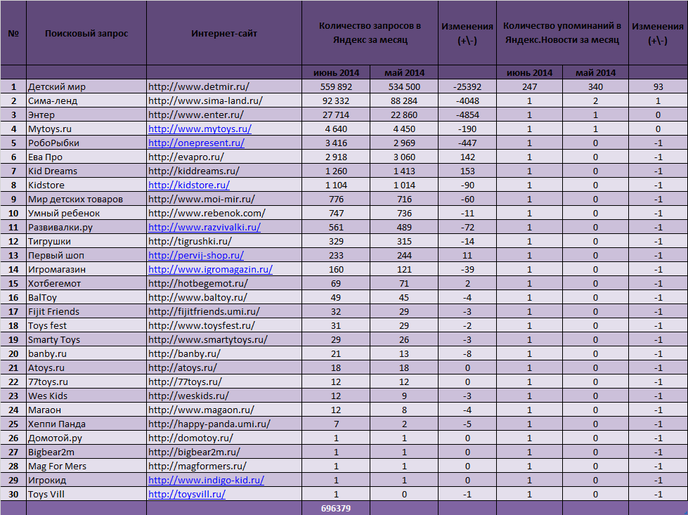
Task: Select the '27 714' value cell
Action: click(336, 115)
